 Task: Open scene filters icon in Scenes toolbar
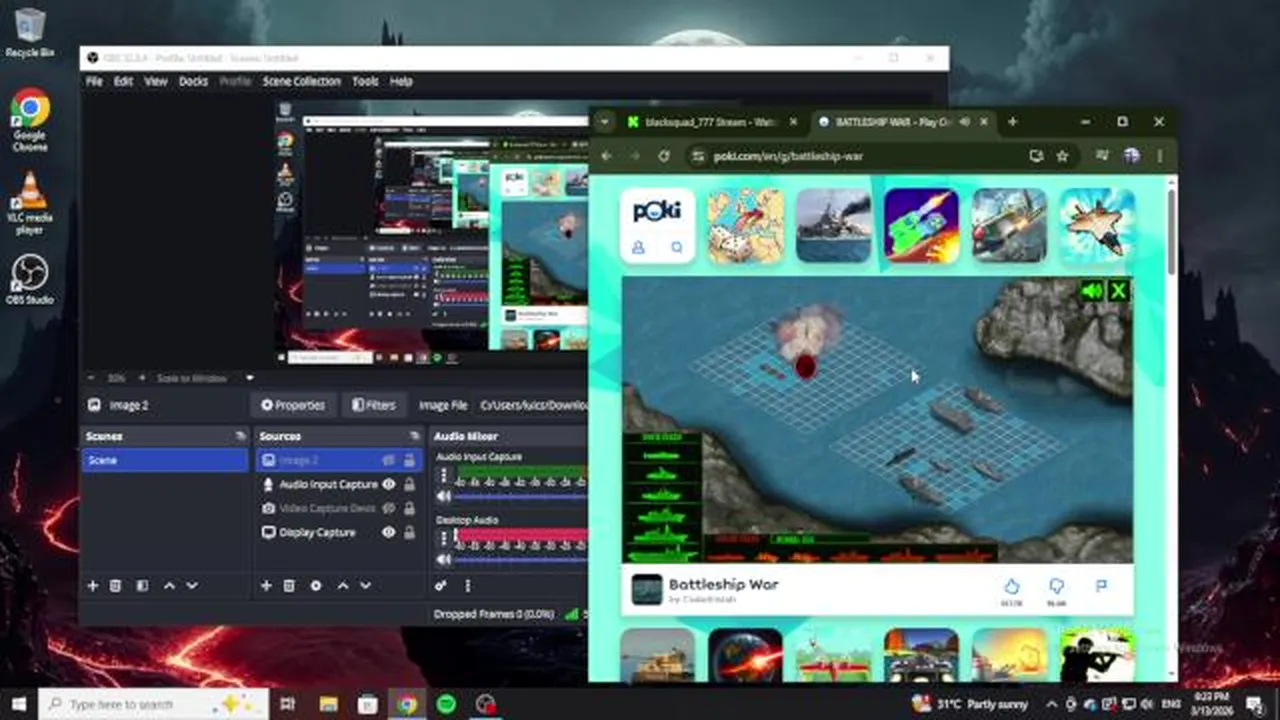[x=142, y=586]
